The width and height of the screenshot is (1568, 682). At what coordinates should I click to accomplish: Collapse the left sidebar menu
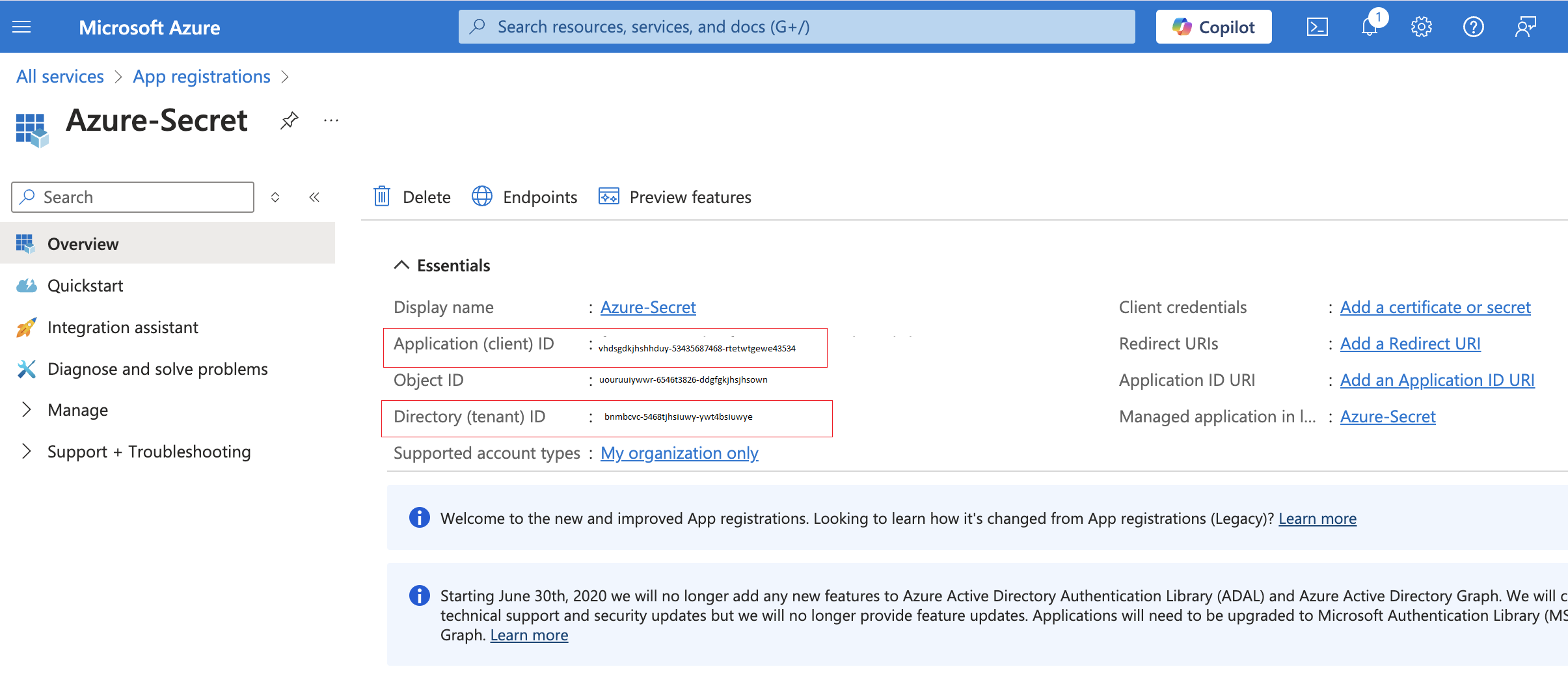click(x=314, y=197)
